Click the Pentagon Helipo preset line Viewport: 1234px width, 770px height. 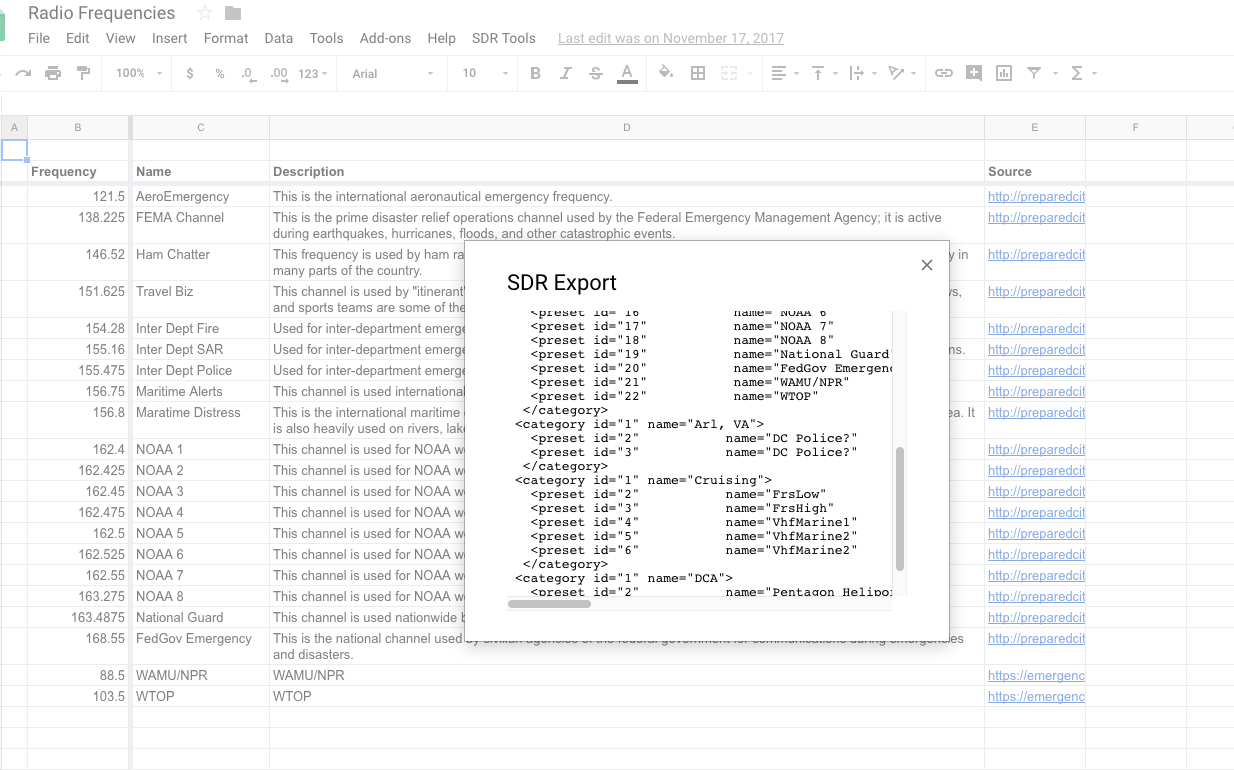(711, 592)
